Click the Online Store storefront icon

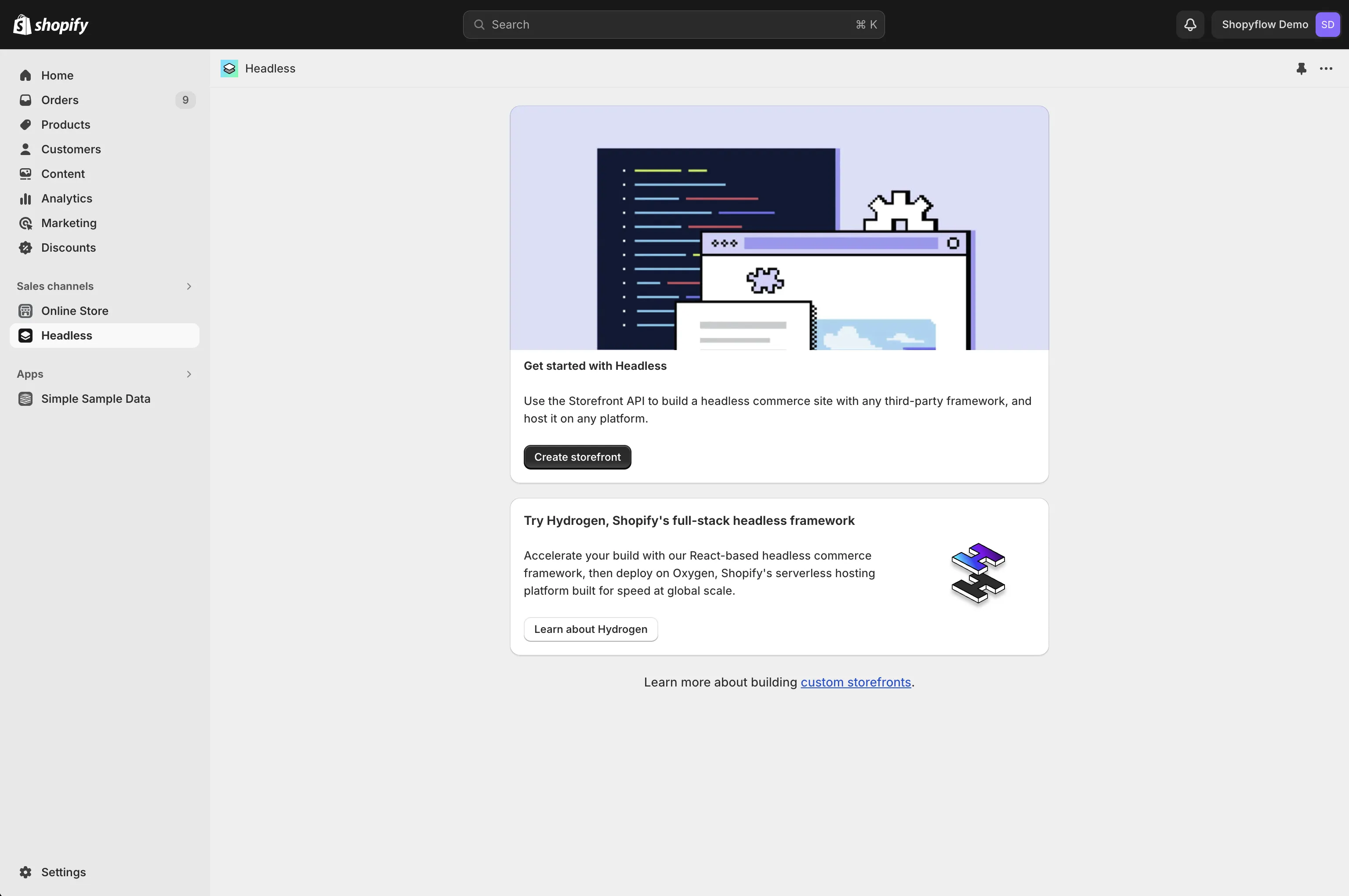[25, 311]
